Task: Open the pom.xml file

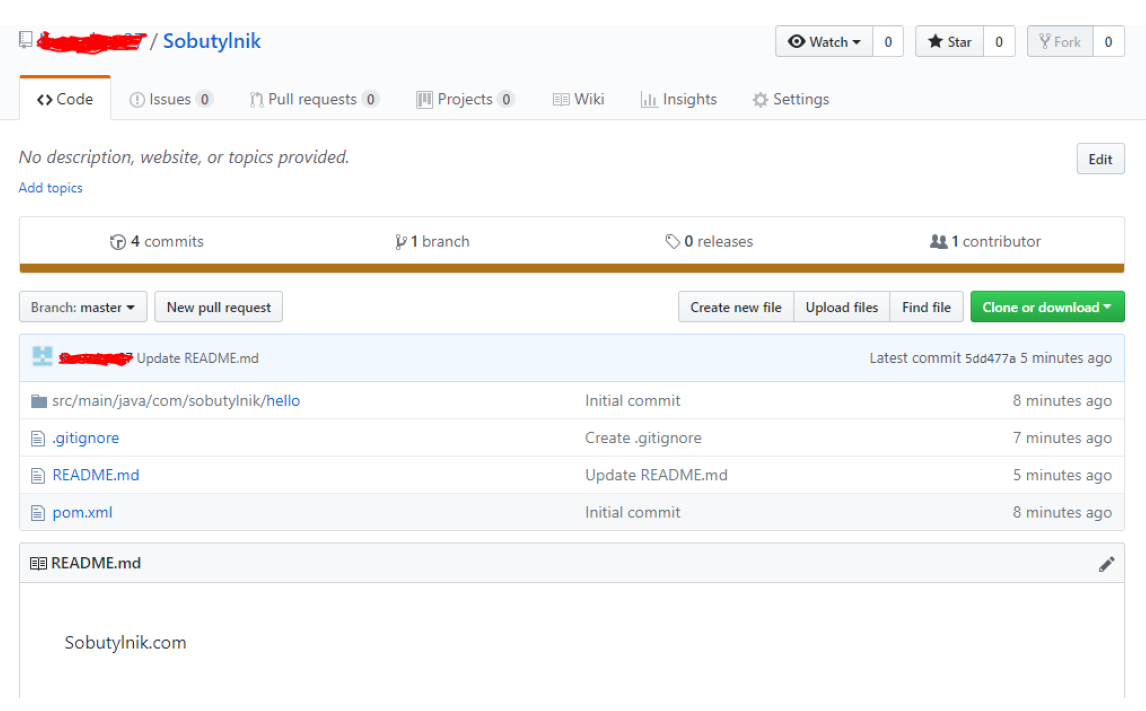Action: pyautogui.click(x=83, y=512)
